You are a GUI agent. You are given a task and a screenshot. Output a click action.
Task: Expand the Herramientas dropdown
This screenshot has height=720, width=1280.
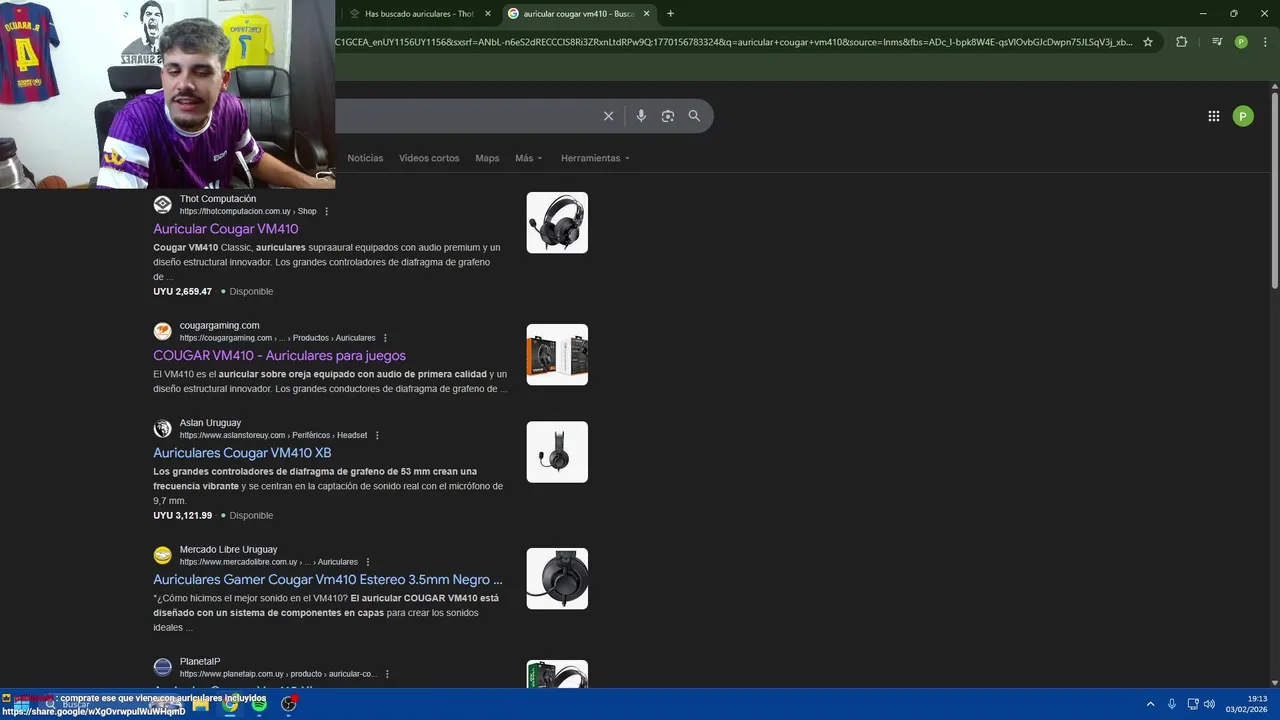click(x=595, y=158)
